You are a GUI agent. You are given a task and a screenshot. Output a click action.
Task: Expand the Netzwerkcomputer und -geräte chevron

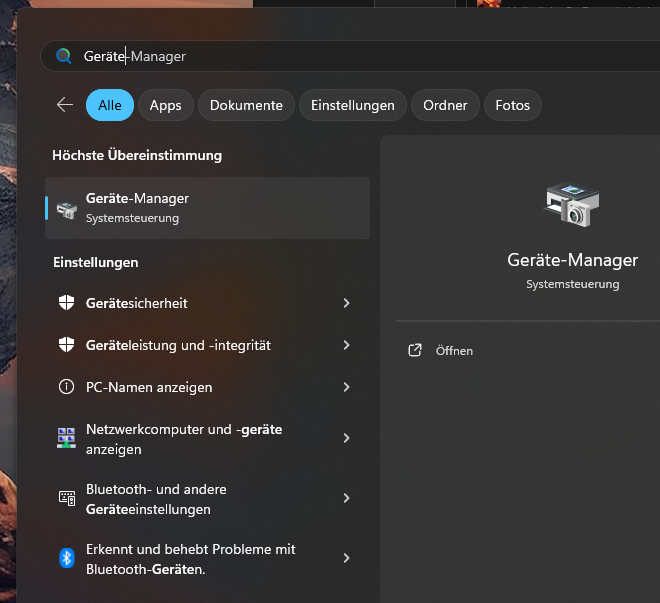346,438
